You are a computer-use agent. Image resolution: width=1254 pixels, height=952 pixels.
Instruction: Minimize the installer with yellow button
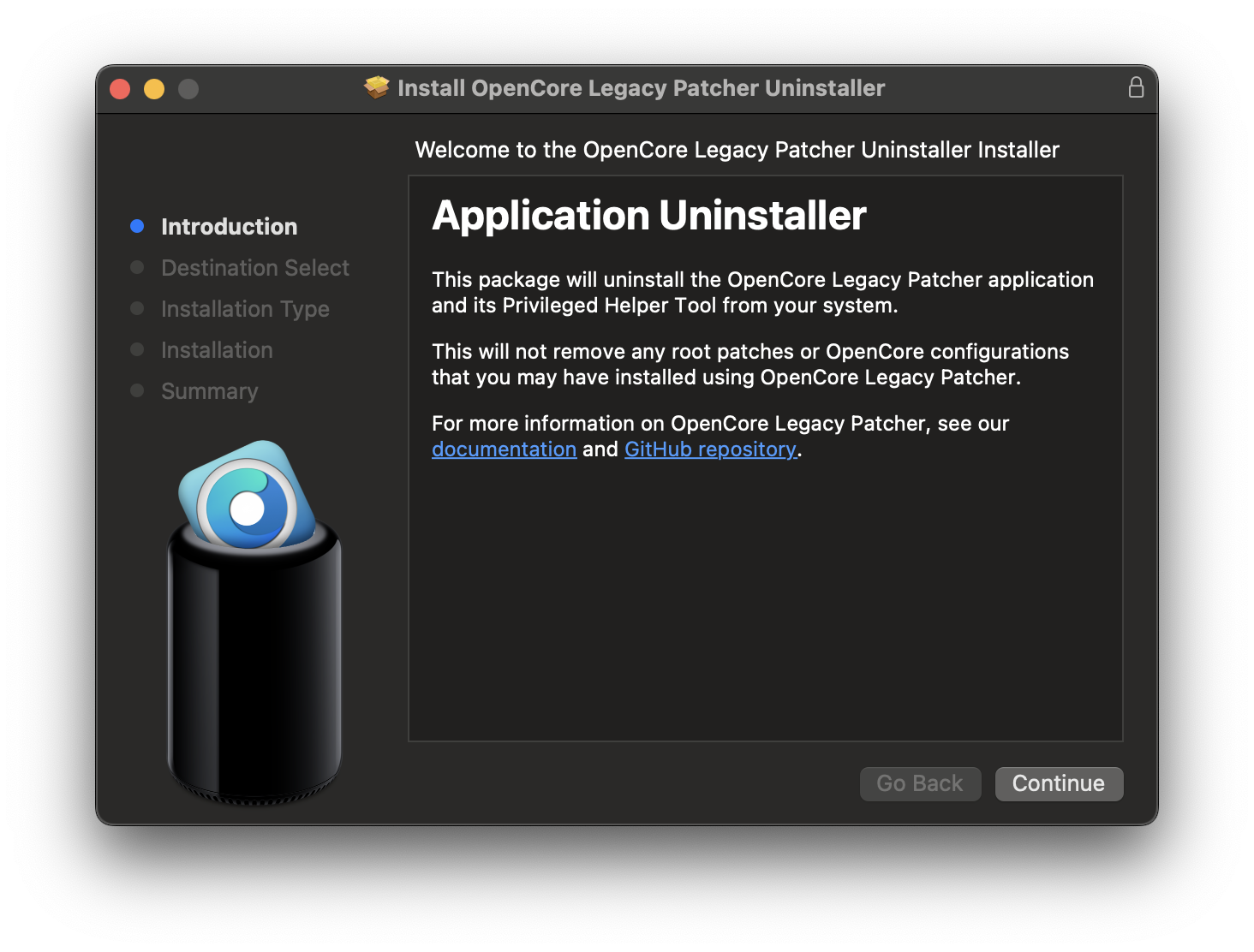154,88
